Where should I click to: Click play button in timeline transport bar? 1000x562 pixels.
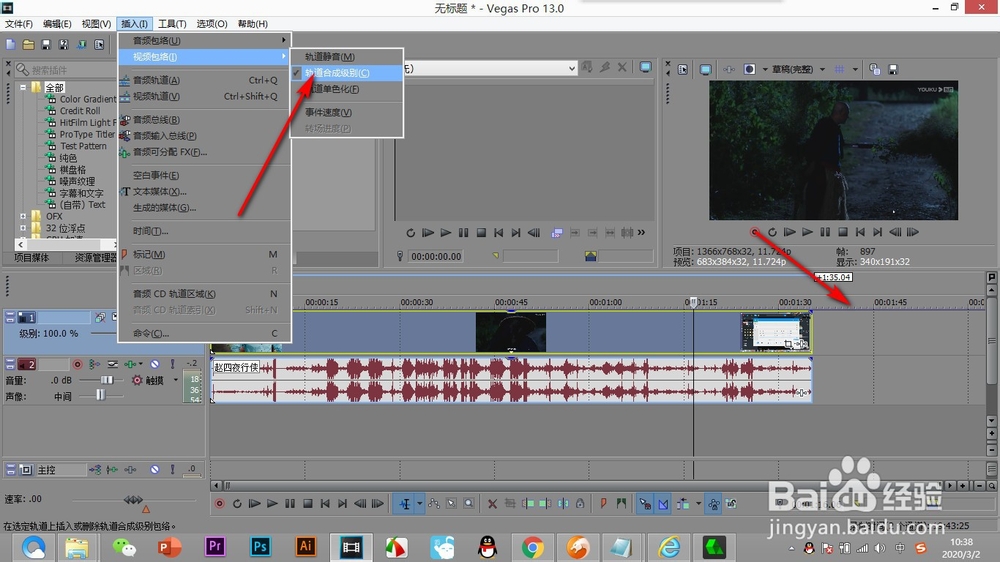[272, 503]
